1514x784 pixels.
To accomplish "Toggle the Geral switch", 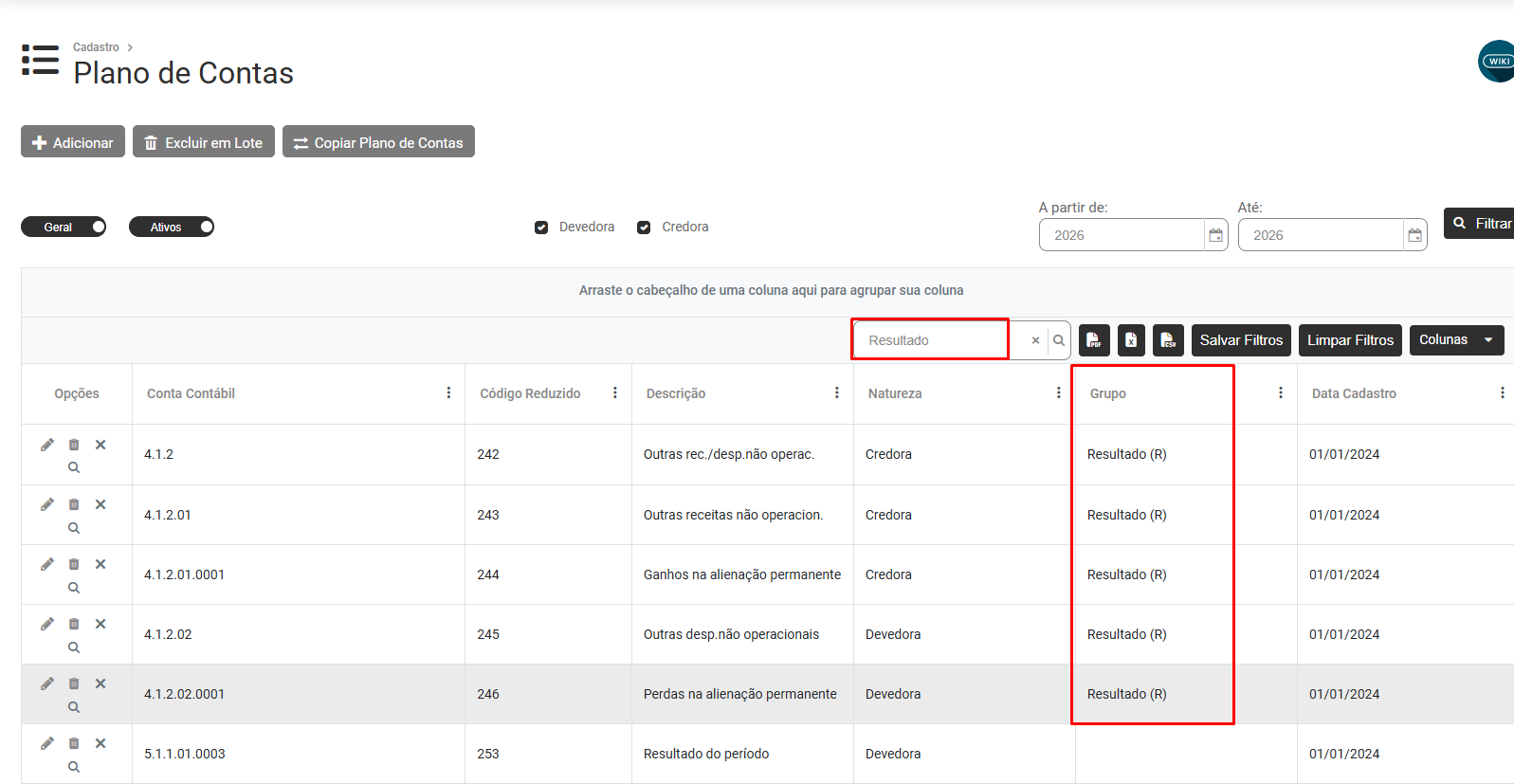I will 64,227.
